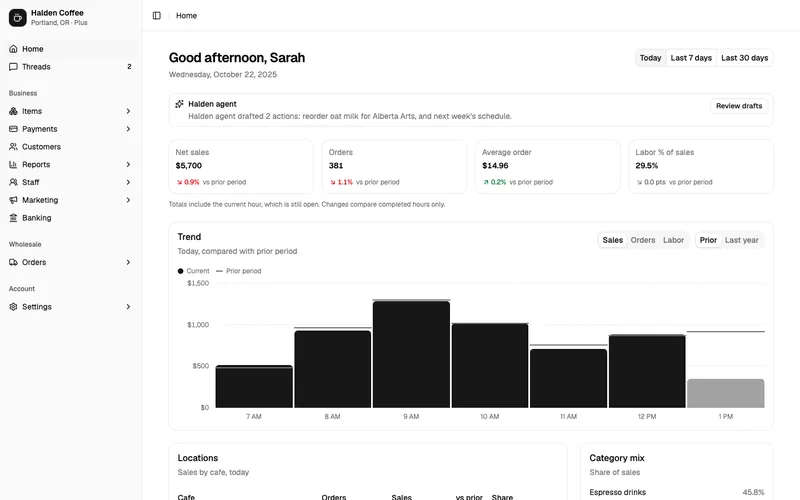Click the 12 PM sales bar
This screenshot has height=500, width=800.
[647, 371]
